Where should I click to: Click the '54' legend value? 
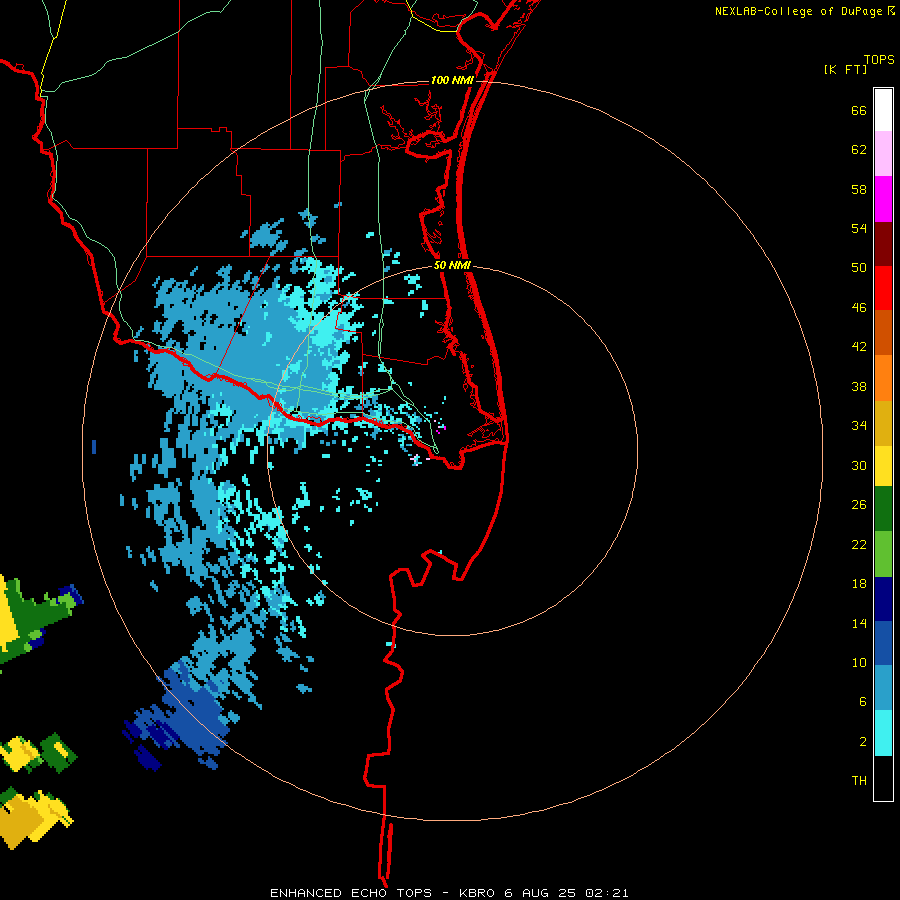tap(859, 228)
